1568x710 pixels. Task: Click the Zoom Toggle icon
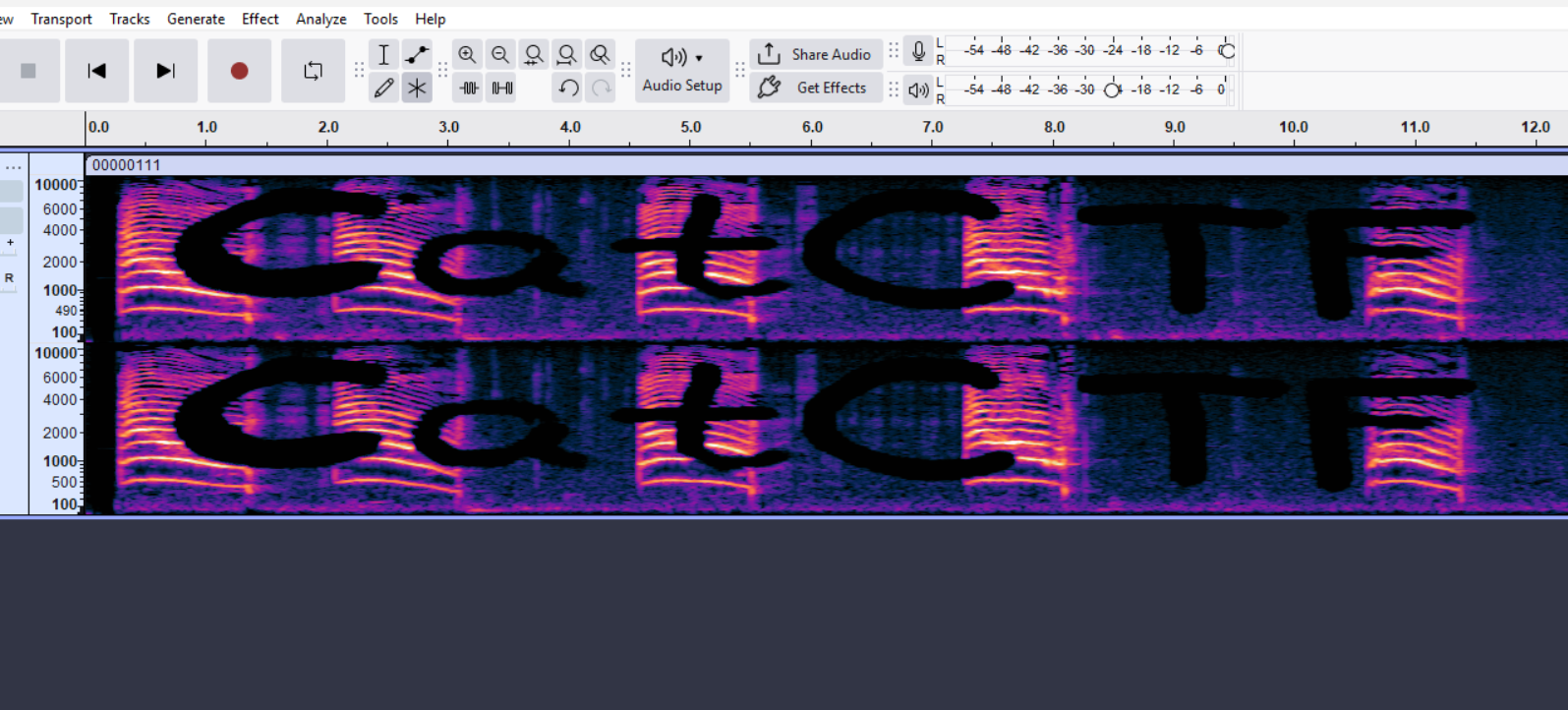point(600,54)
